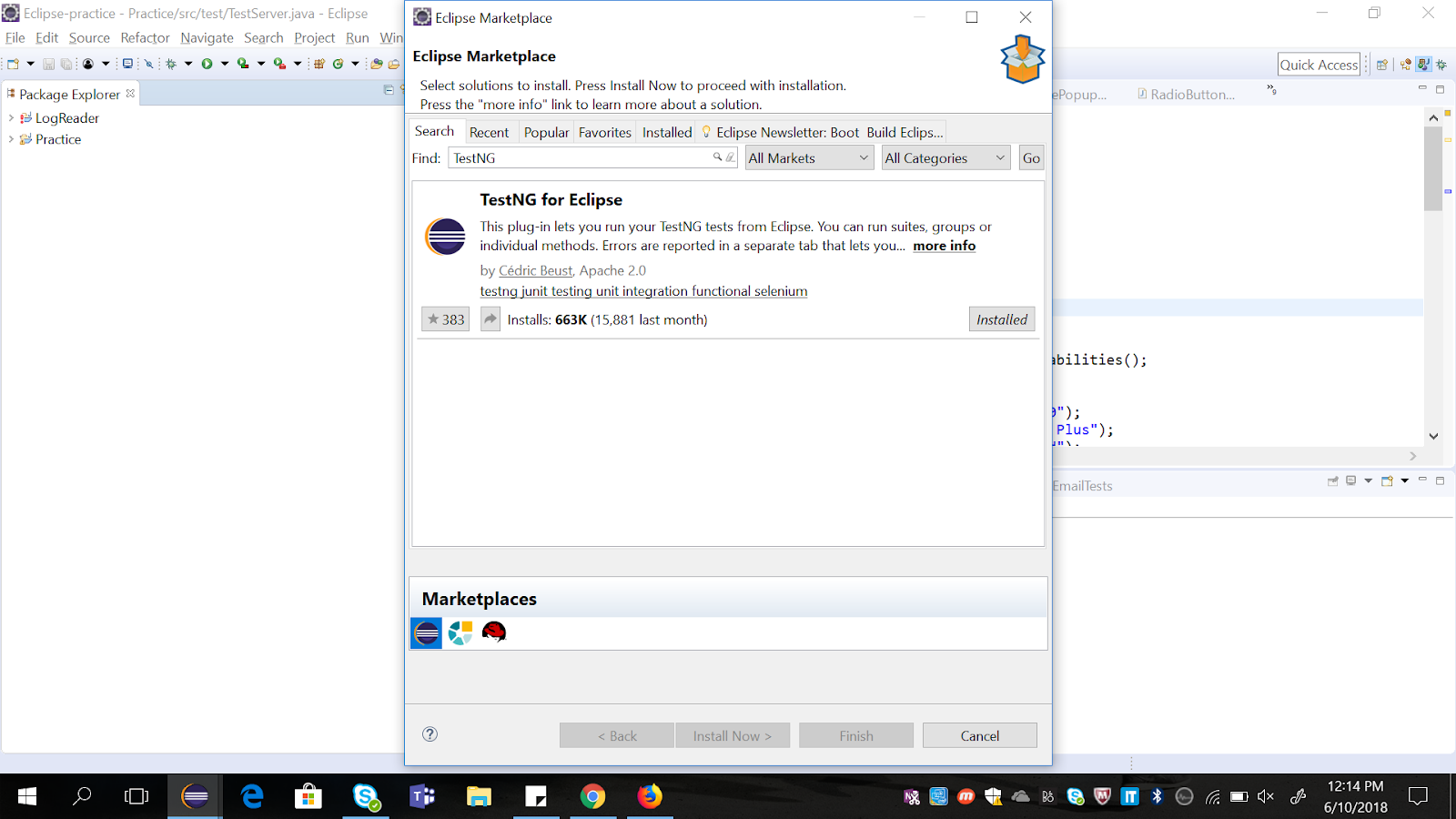Click the help question mark icon
Image resolution: width=1456 pixels, height=819 pixels.
coord(430,734)
